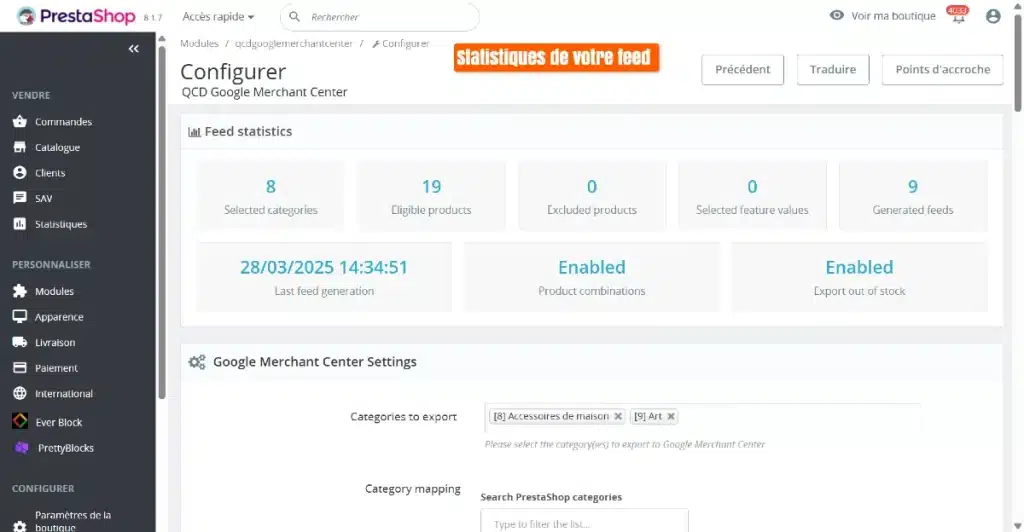Click the Paiement credit card icon

(20, 368)
